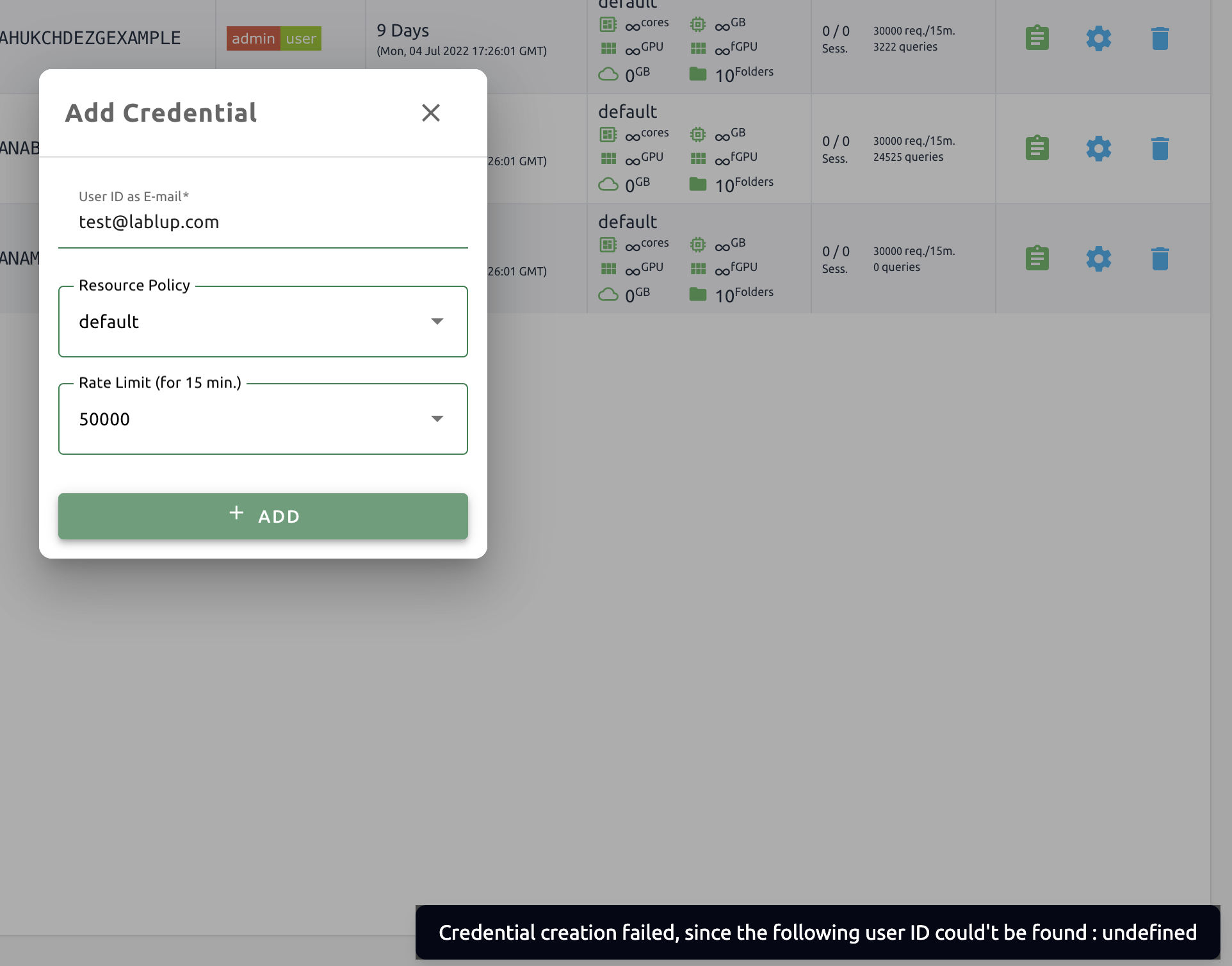Open the first row's gear settings icon
Screen dimensions: 1232x966
pyautogui.click(x=1099, y=38)
